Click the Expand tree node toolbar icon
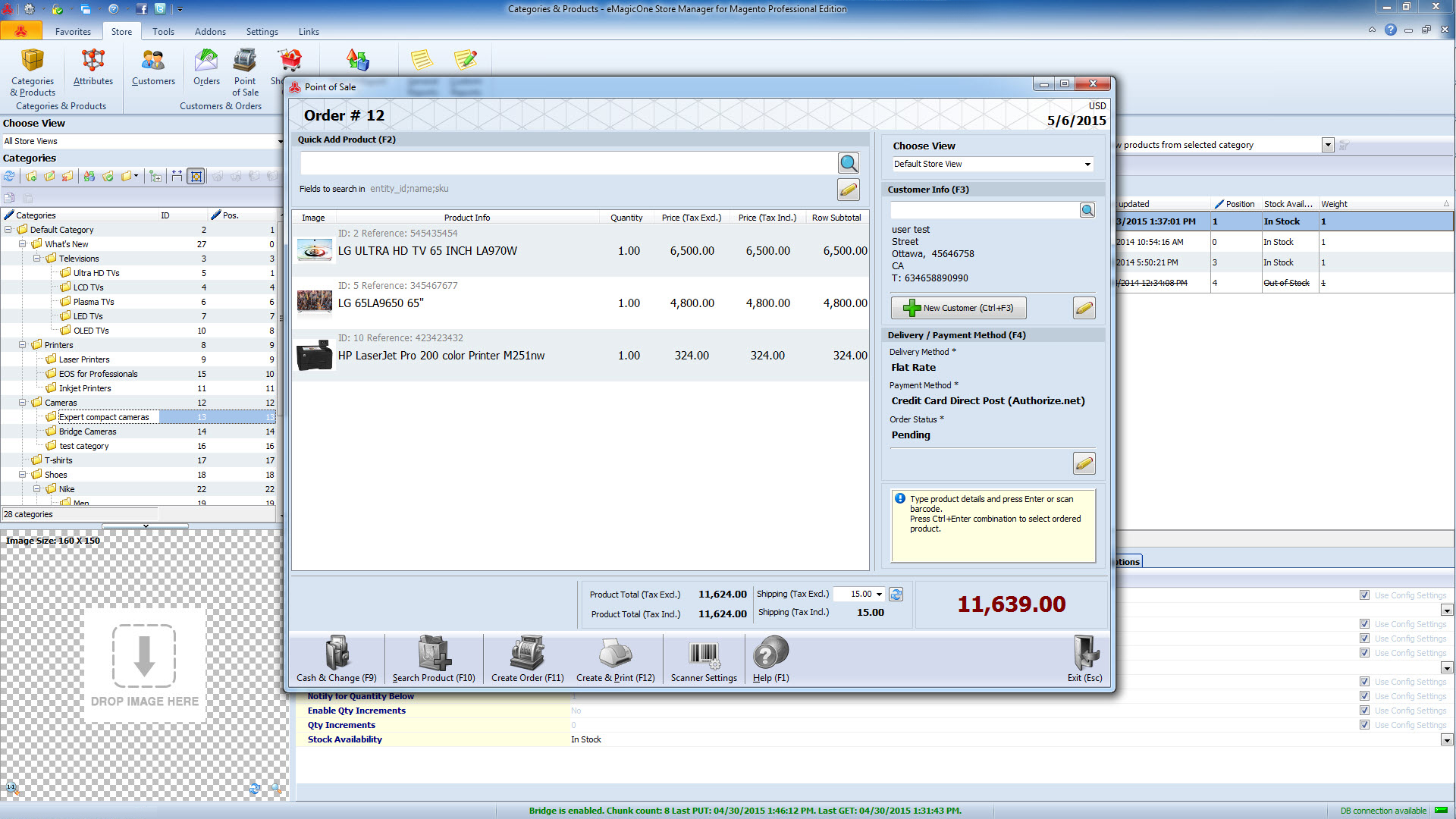The width and height of the screenshot is (1456, 819). coord(155,176)
